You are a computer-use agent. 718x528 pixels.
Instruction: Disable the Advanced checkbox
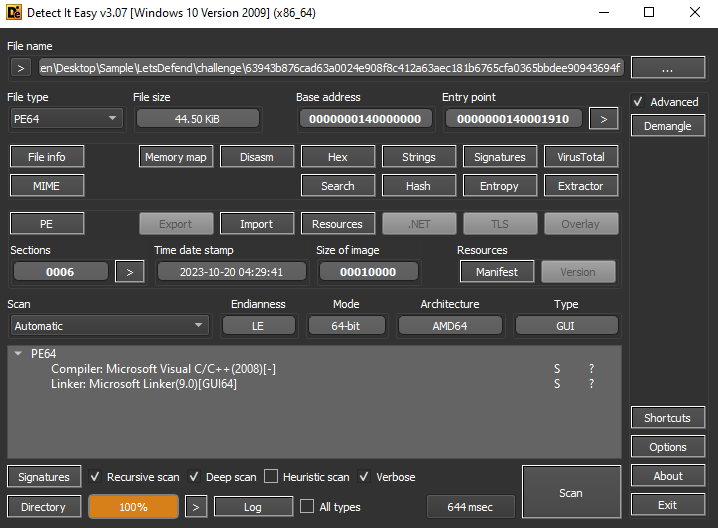coord(639,102)
